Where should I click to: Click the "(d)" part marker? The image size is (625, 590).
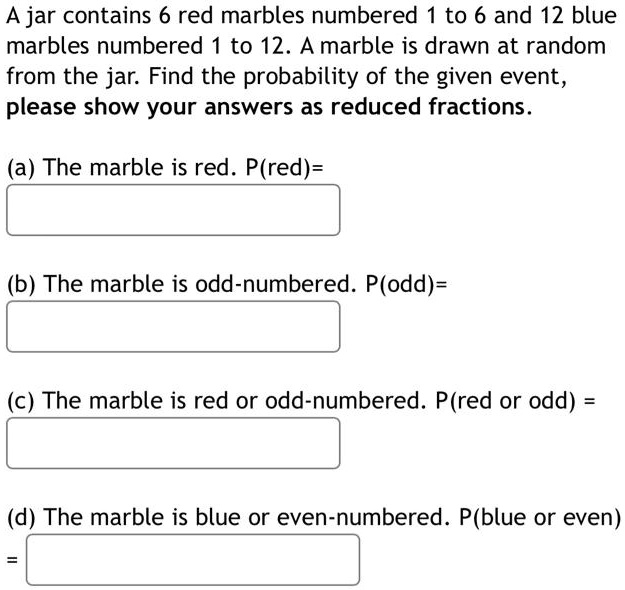pos(21,518)
